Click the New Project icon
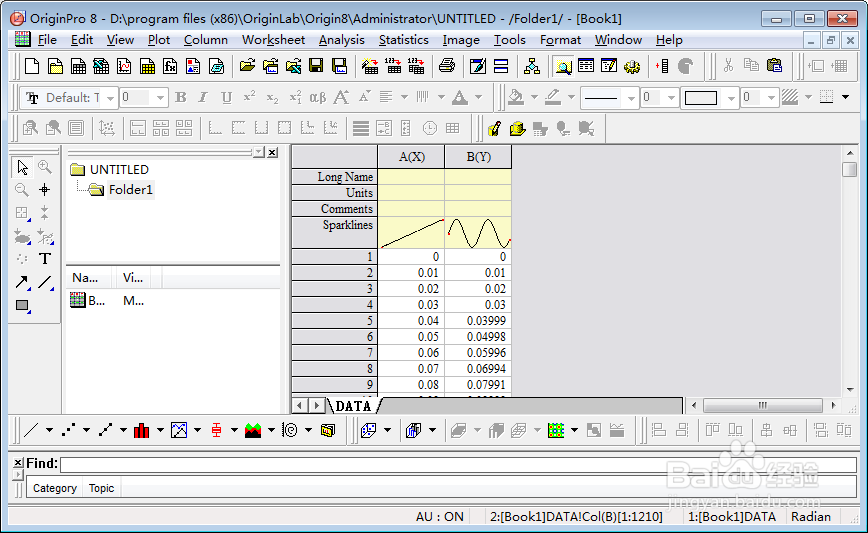Image resolution: width=868 pixels, height=533 pixels. tap(32, 66)
